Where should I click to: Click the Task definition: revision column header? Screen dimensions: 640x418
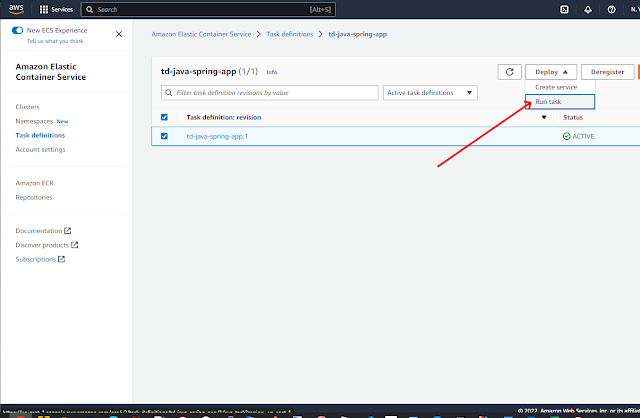[x=224, y=118]
